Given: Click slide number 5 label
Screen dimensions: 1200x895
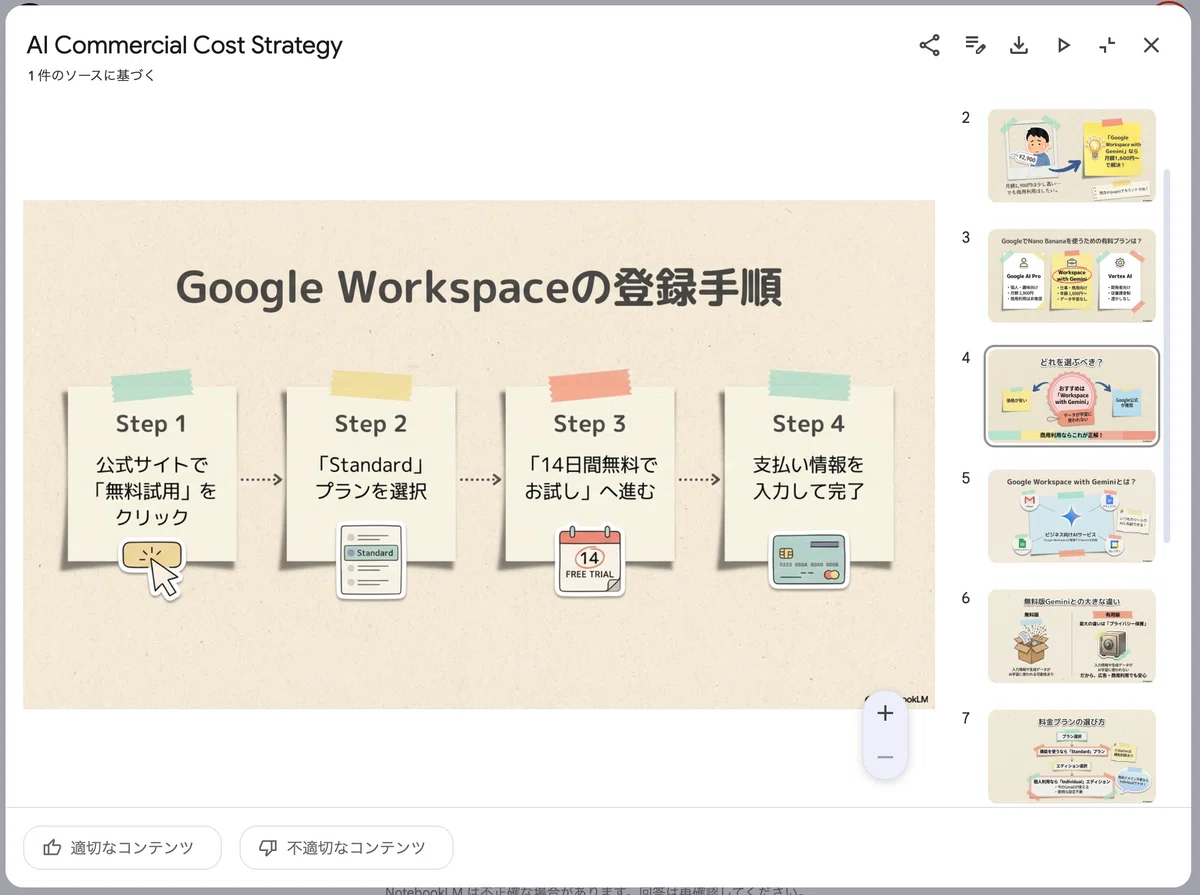Looking at the screenshot, I should click(x=966, y=478).
